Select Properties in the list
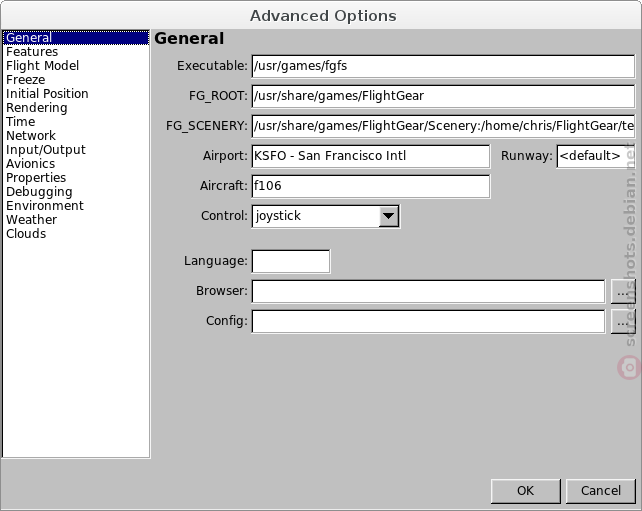This screenshot has width=642, height=511. [x=76, y=177]
